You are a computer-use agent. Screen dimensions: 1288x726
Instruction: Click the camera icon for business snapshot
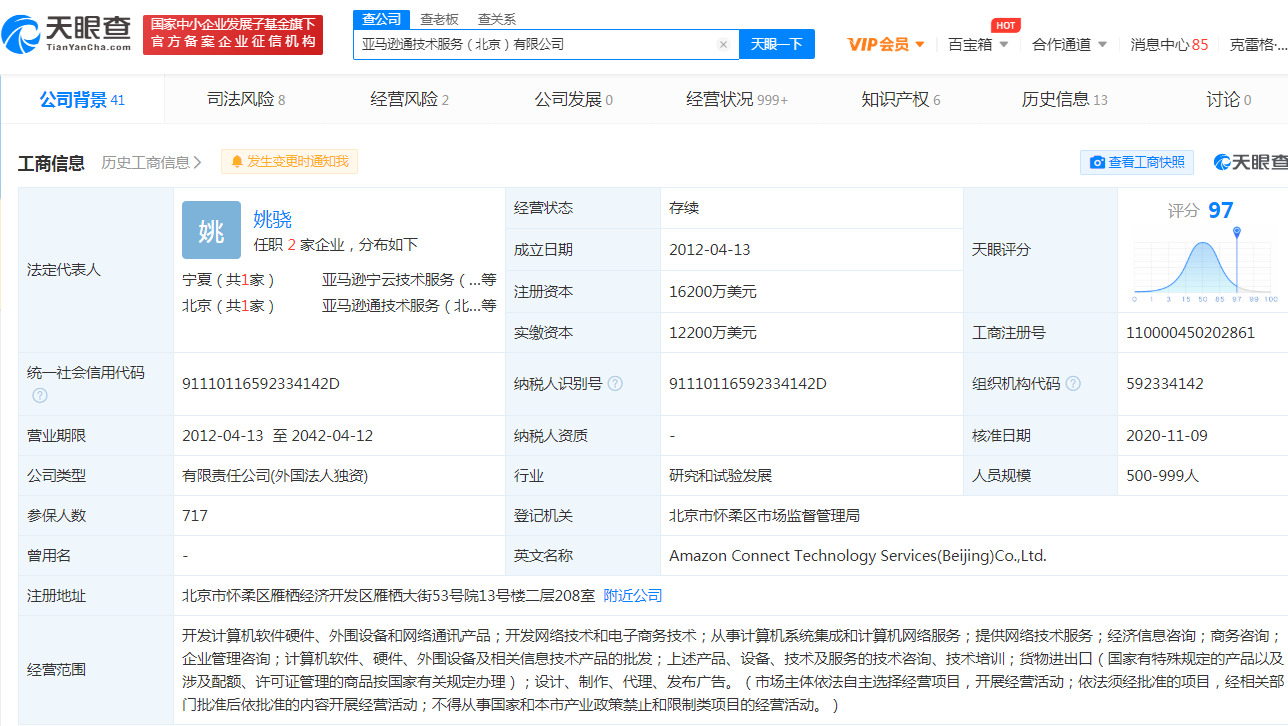click(1097, 162)
